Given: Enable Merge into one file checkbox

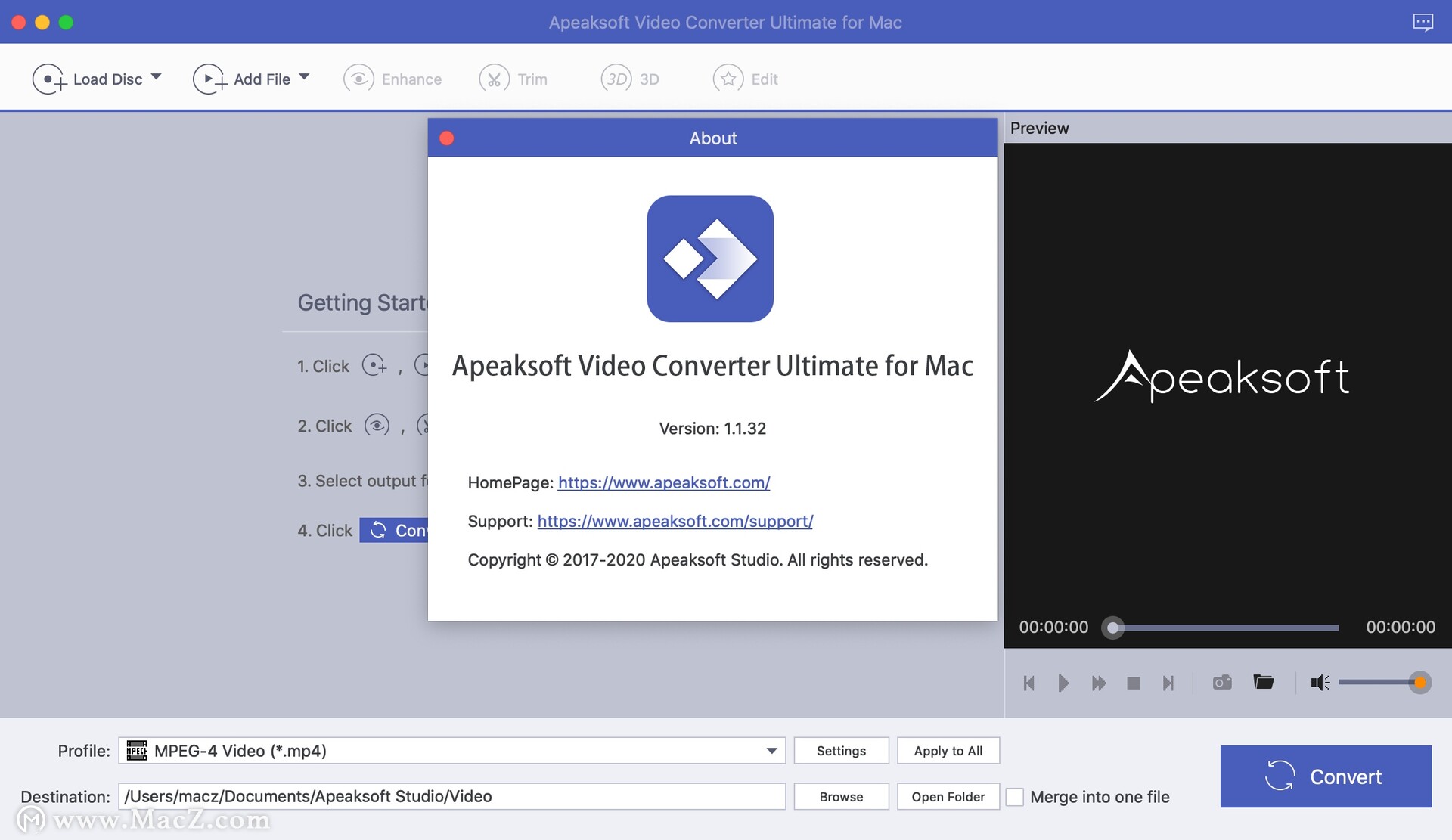Looking at the screenshot, I should (1015, 797).
